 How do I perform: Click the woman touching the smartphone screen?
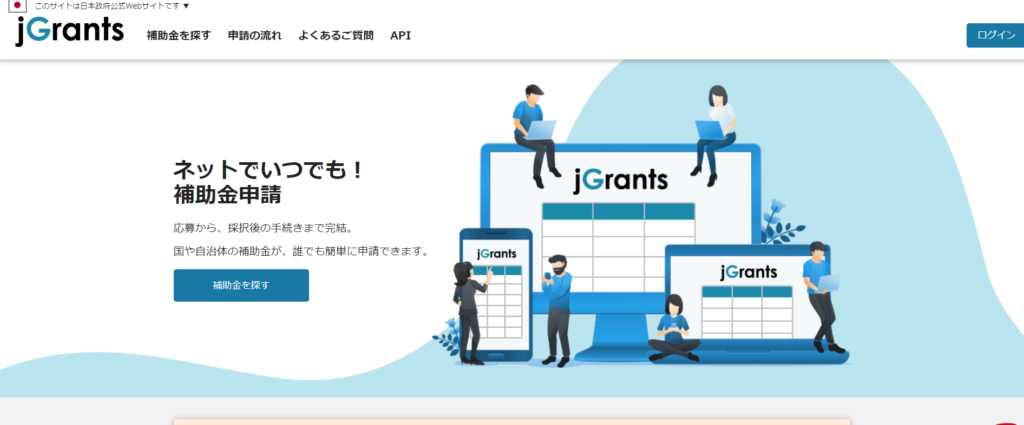click(468, 308)
